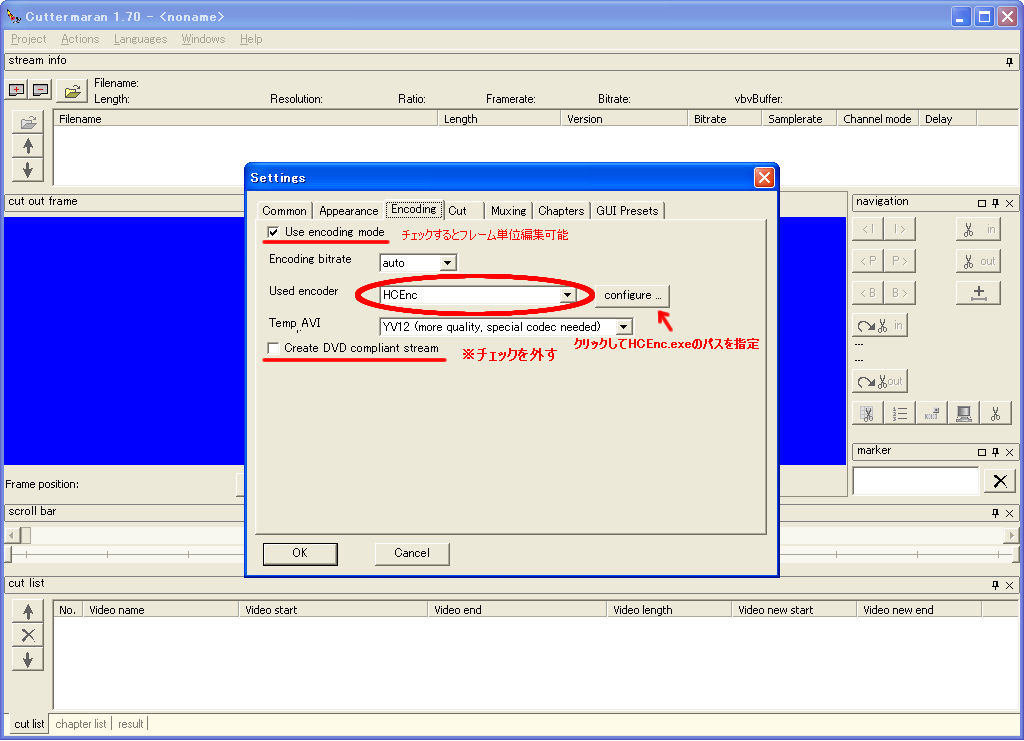1024x741 pixels.
Task: Close the Settings dialog with red X
Action: (x=764, y=178)
